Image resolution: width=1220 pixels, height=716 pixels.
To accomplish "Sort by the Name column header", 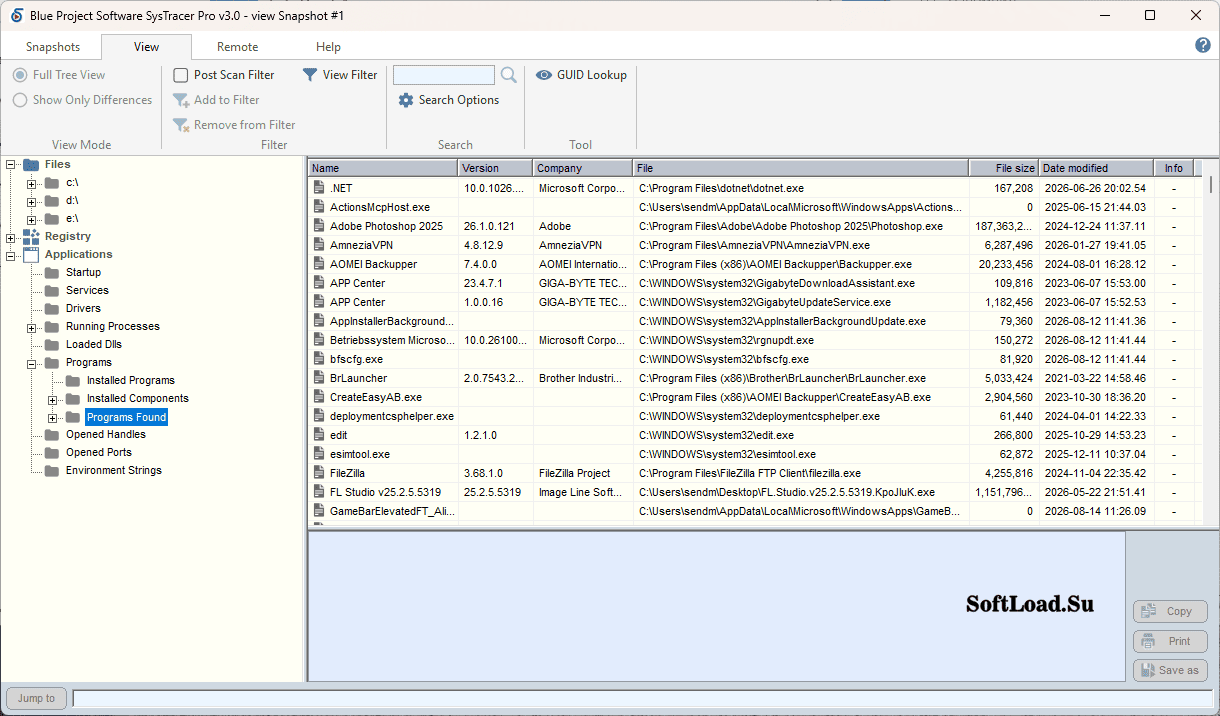I will coord(383,168).
